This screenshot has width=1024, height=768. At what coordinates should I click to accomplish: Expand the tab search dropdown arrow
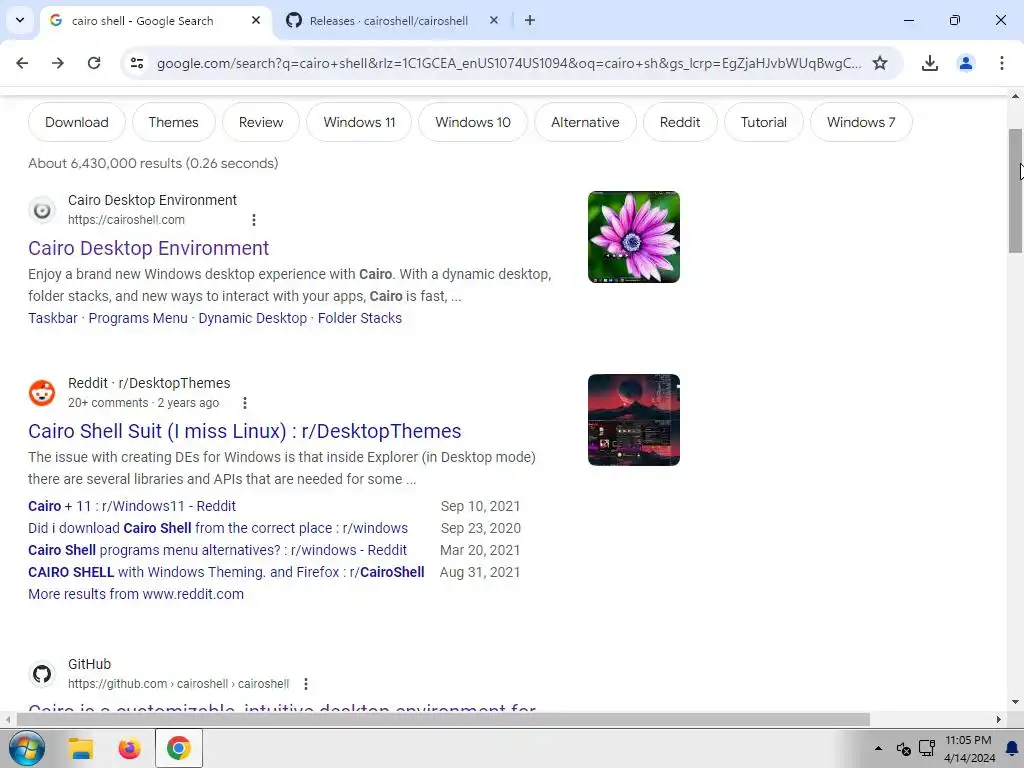click(x=20, y=20)
